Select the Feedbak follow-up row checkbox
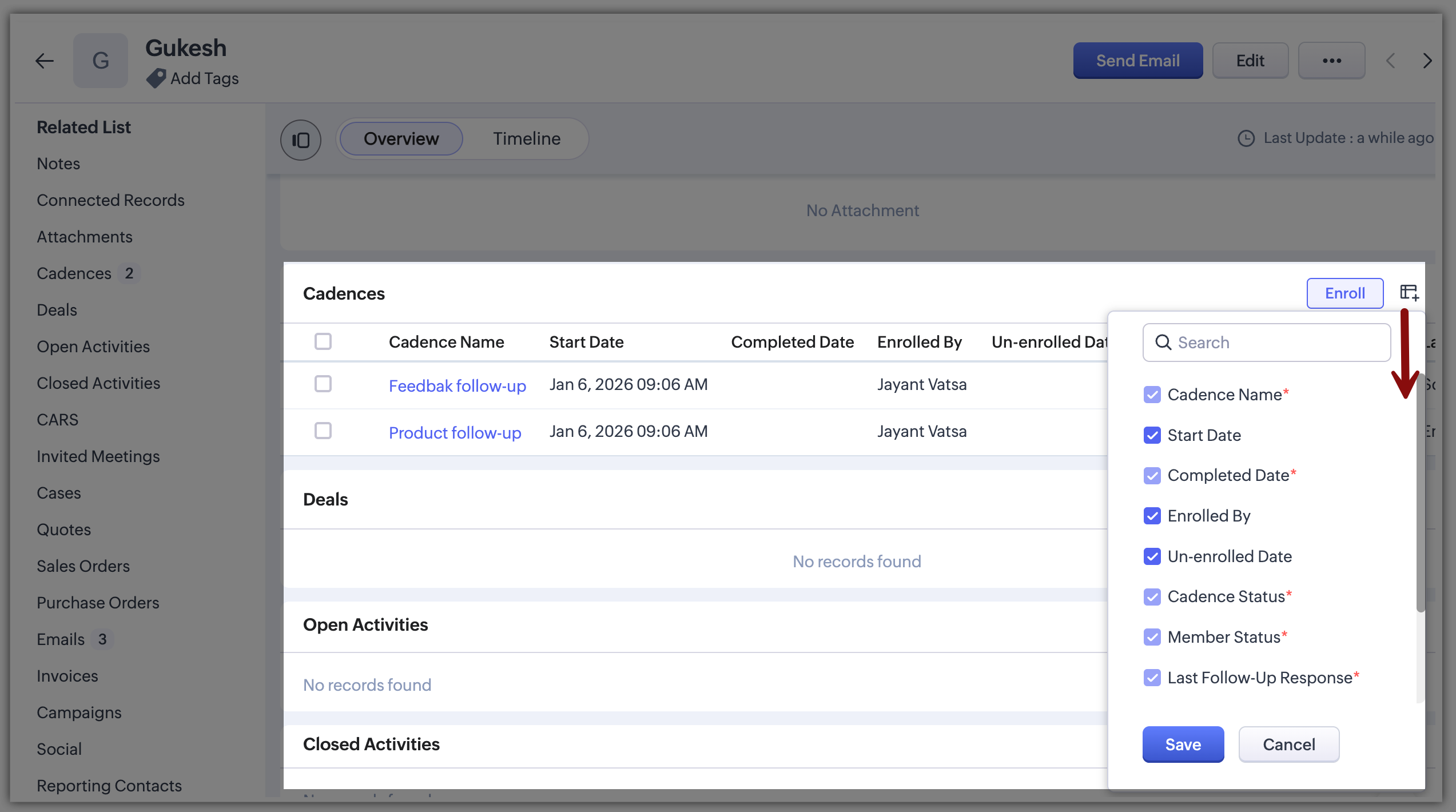 (x=323, y=384)
